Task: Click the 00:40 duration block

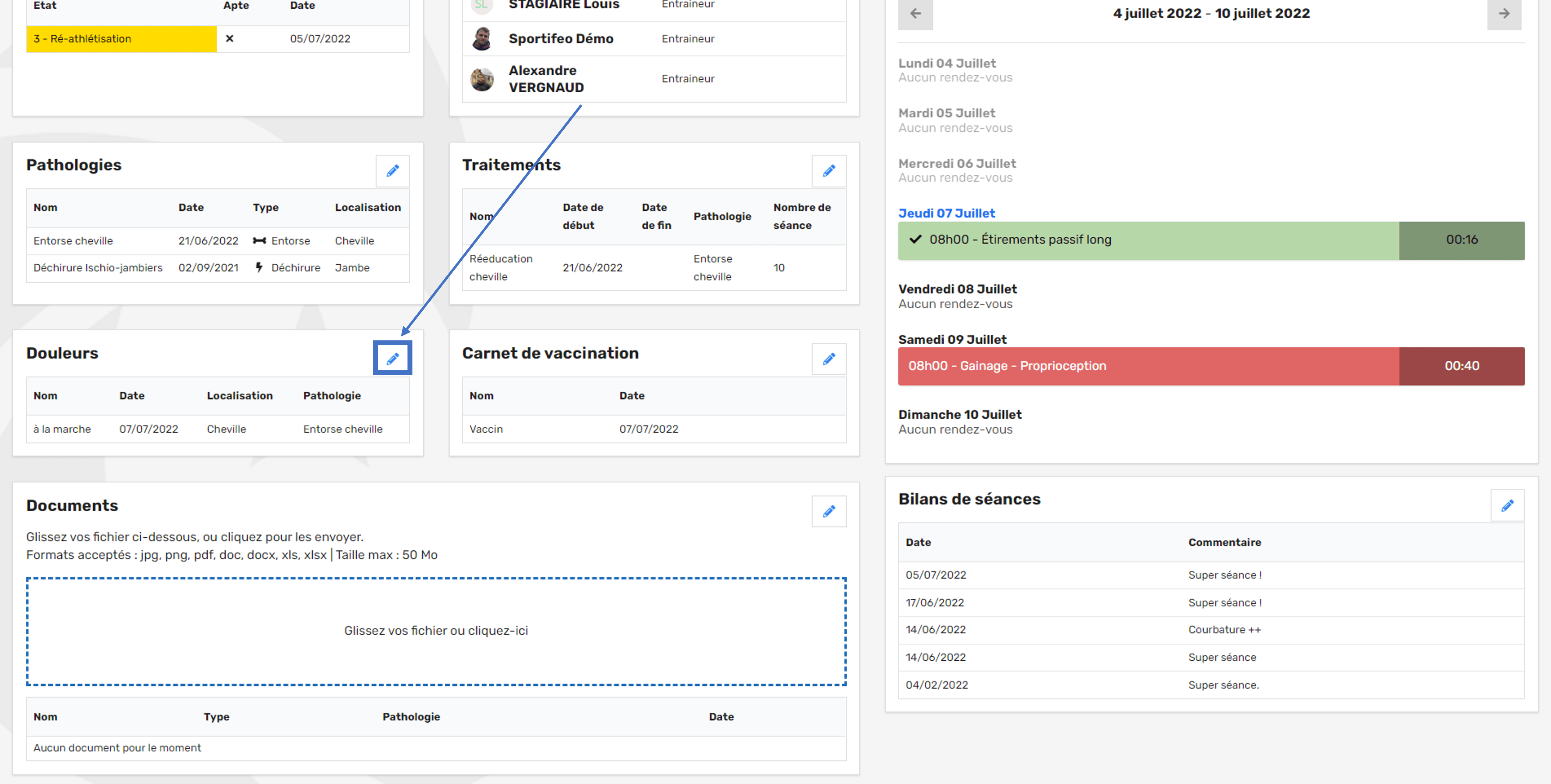Action: (x=1461, y=366)
